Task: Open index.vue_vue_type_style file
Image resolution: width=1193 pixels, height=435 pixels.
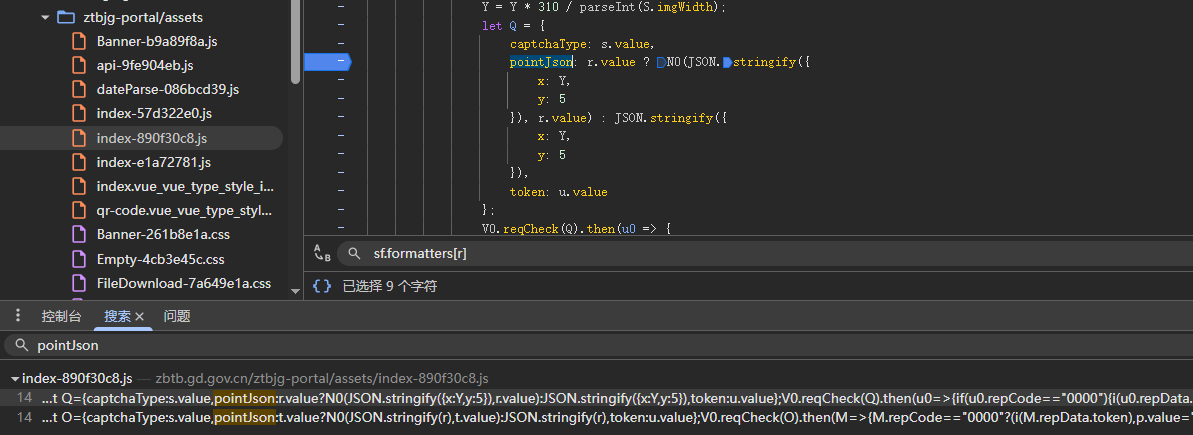Action: coord(185,186)
